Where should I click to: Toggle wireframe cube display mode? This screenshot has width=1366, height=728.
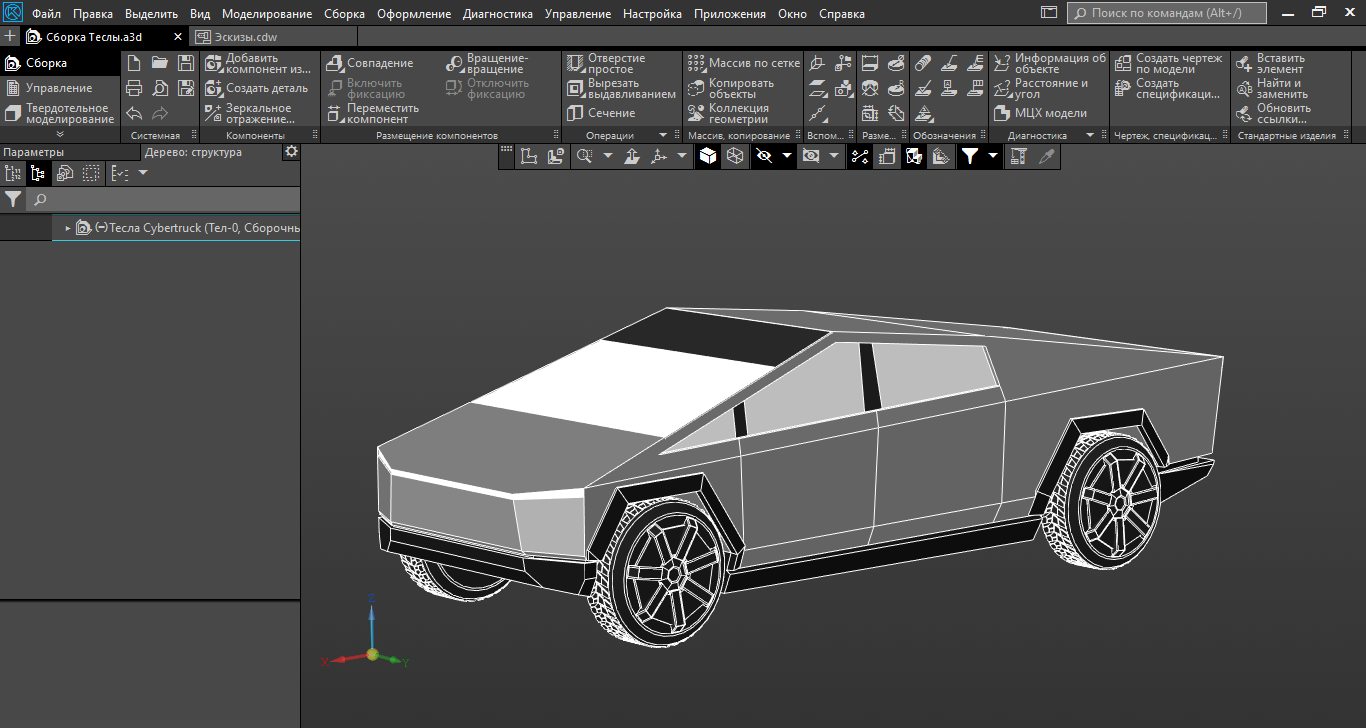(x=735, y=156)
